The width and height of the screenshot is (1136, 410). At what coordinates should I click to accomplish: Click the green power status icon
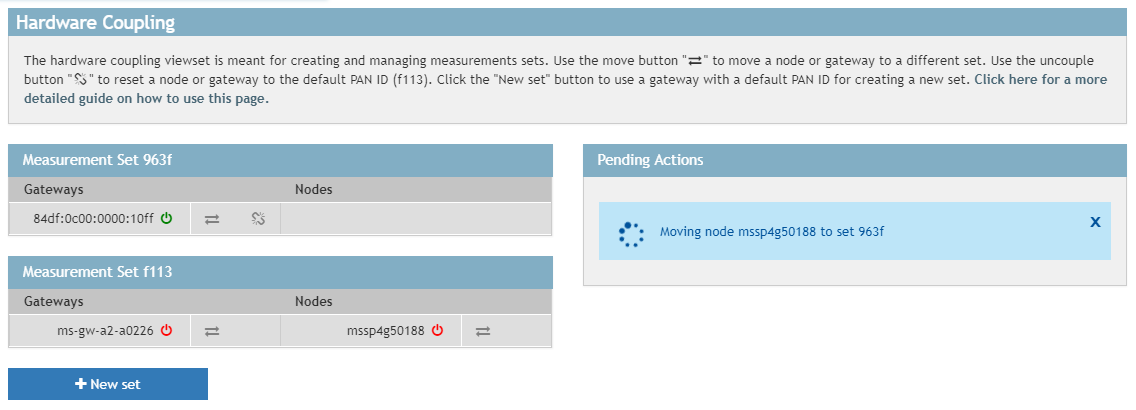point(166,218)
